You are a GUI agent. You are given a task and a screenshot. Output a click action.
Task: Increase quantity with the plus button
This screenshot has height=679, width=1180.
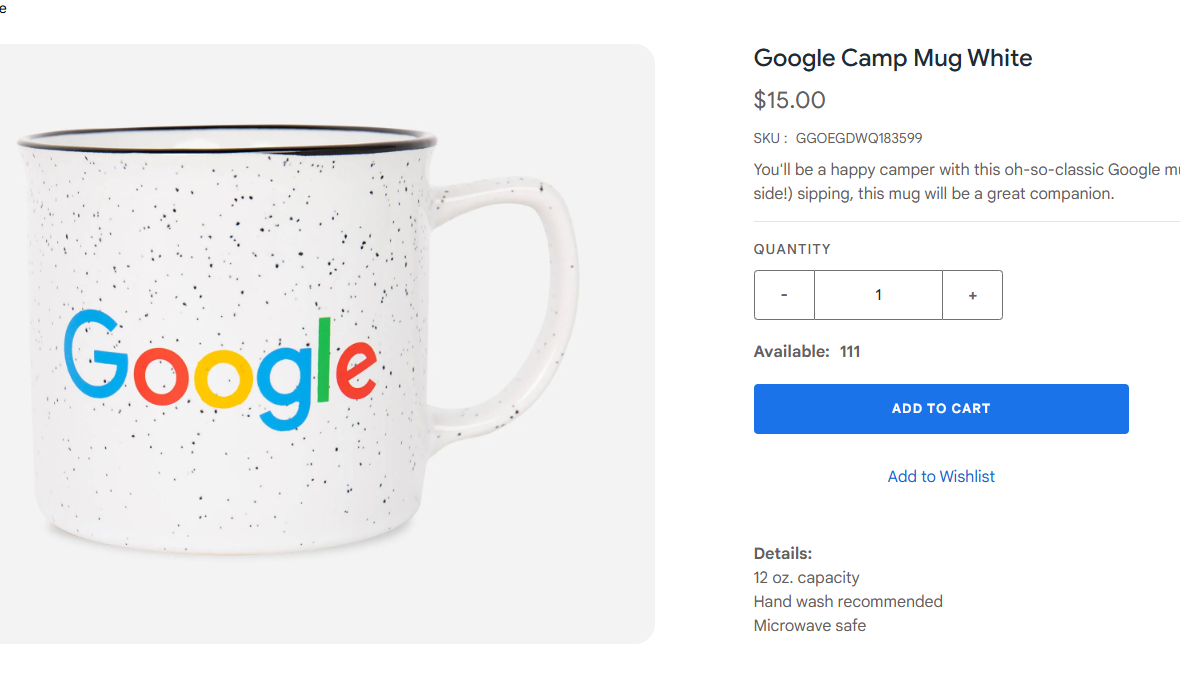coord(972,295)
